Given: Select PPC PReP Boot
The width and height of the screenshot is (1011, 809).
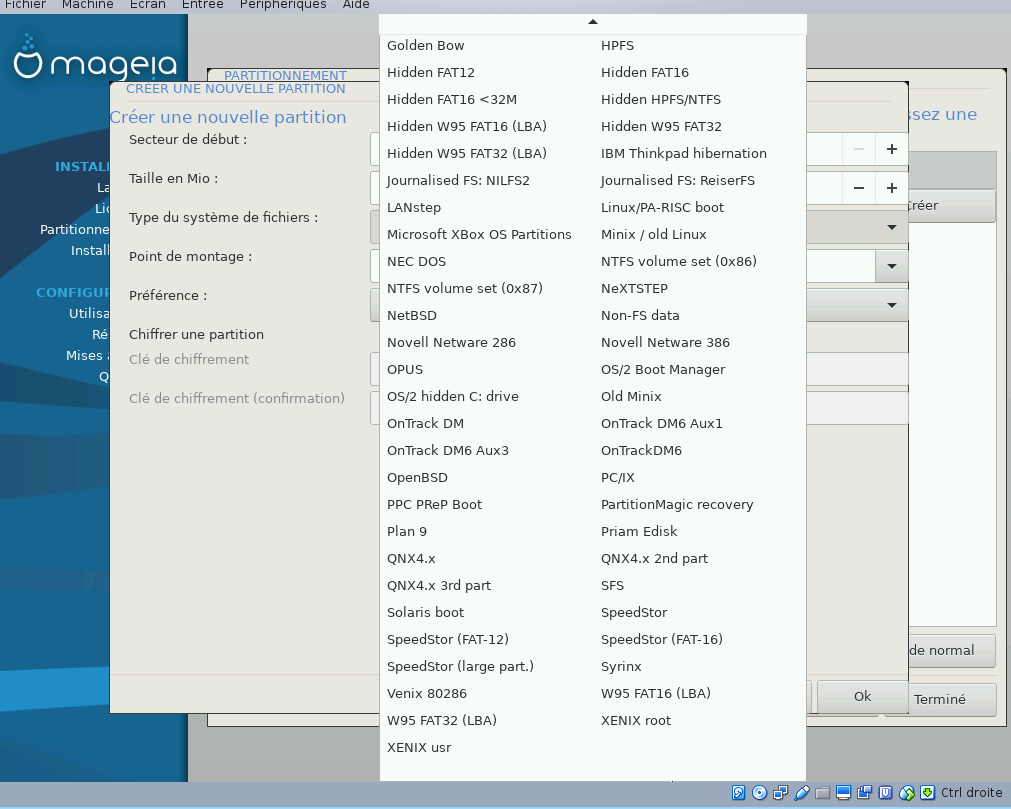Looking at the screenshot, I should click(x=435, y=505).
